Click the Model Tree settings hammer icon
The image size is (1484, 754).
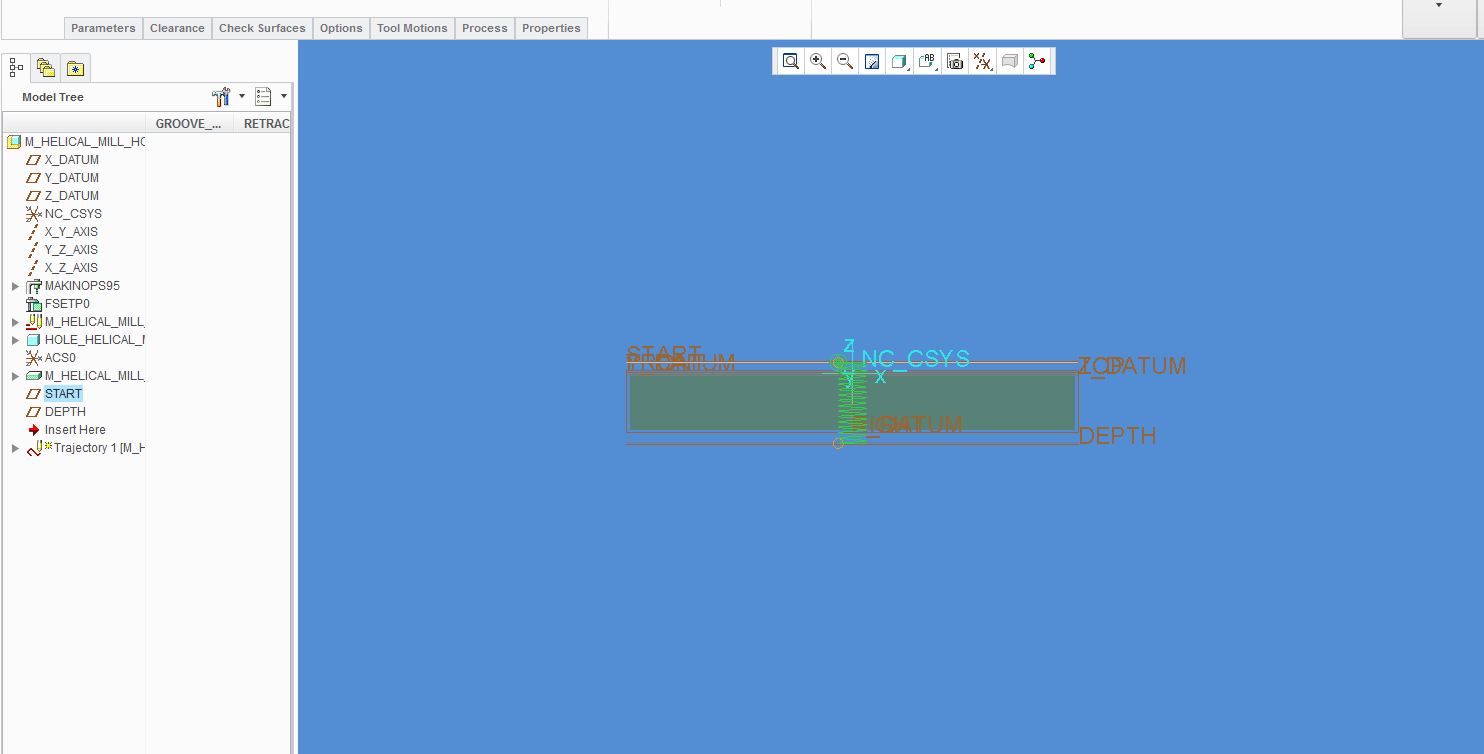tap(222, 97)
